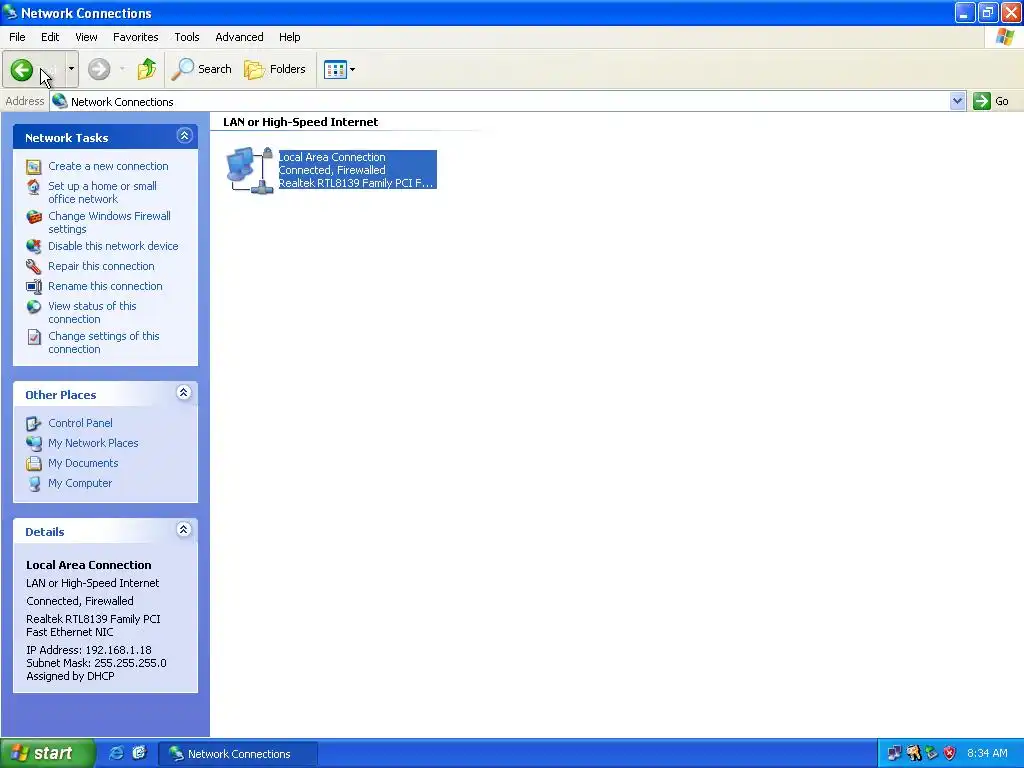1024x768 pixels.
Task: Click Repair this connection link
Action: click(101, 266)
